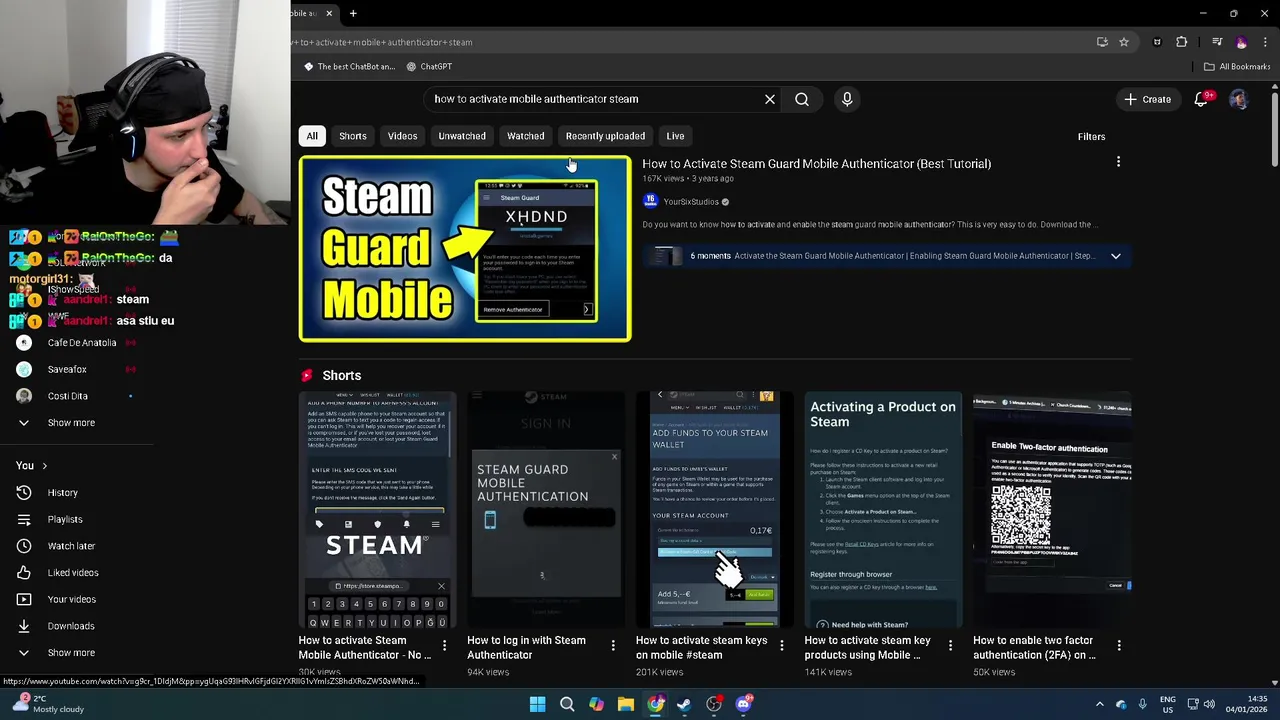Open the YouTube notifications bell
This screenshot has height=720, width=1280.
point(1202,99)
